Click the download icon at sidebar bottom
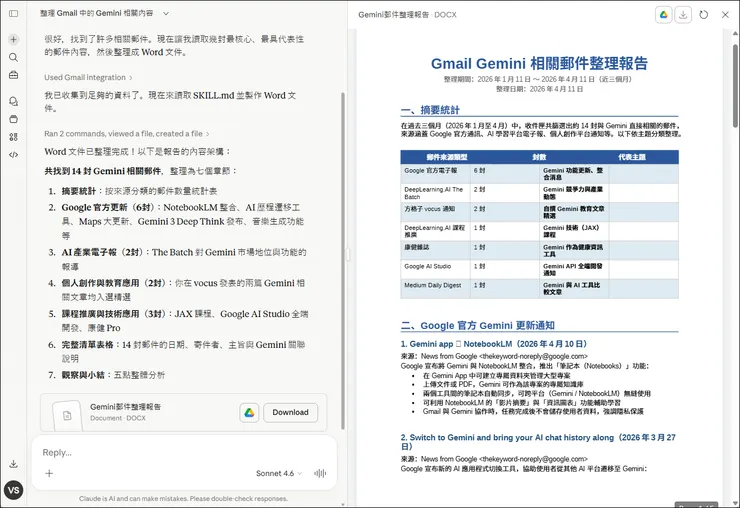 [14, 464]
